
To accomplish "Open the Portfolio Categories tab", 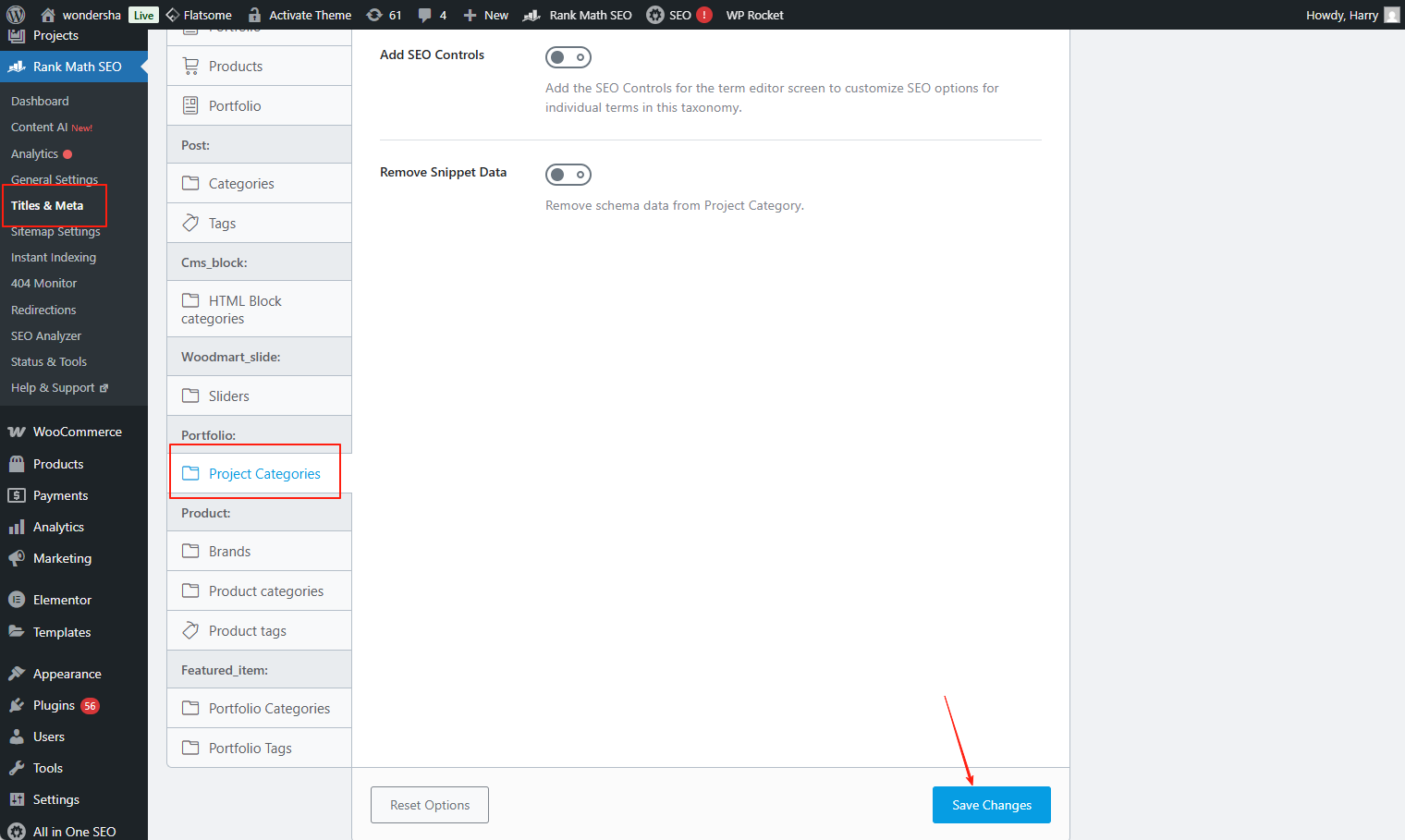I will pyautogui.click(x=259, y=708).
